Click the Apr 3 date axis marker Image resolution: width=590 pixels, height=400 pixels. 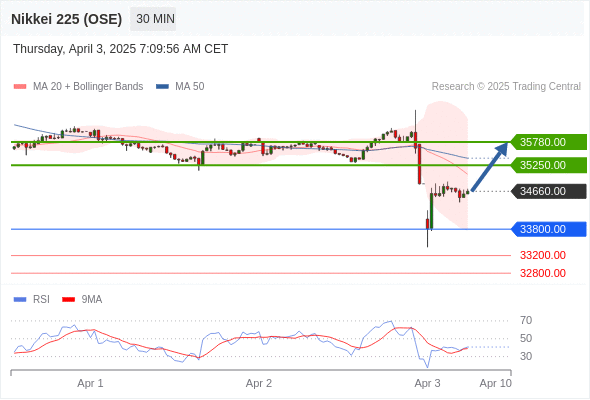427,383
